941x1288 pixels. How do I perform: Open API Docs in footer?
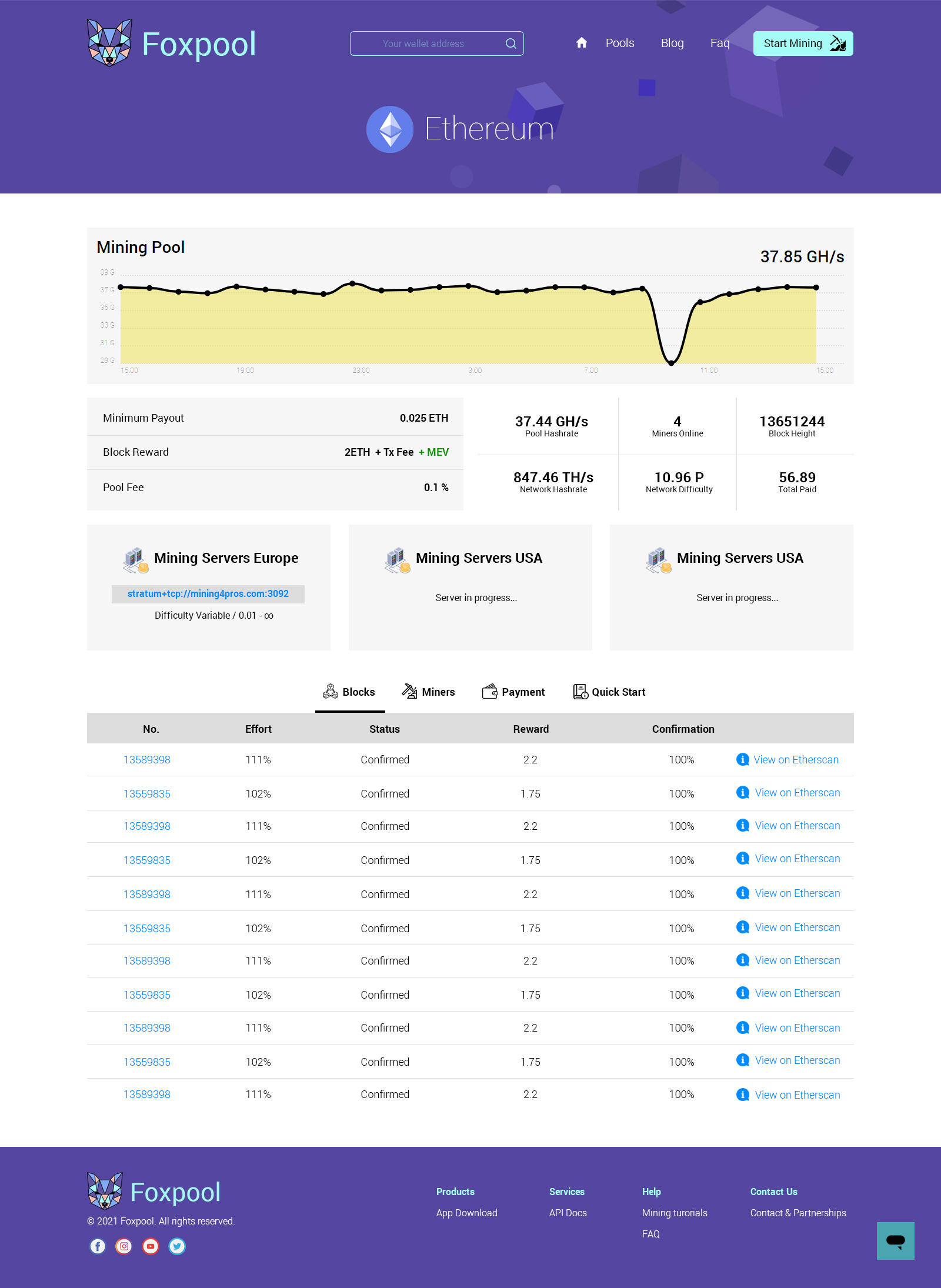[568, 1213]
